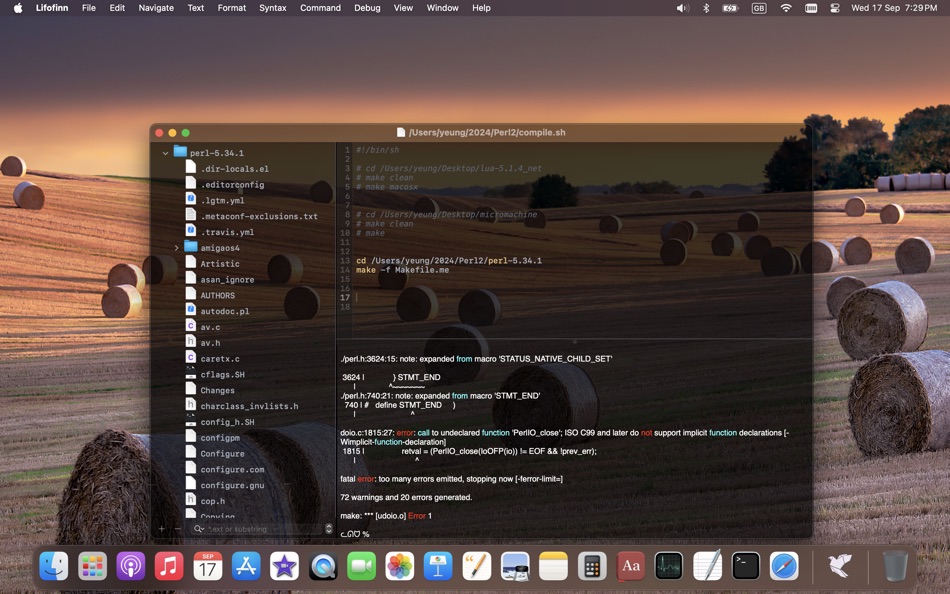
Task: Open the Lifofinn application menu
Action: pyautogui.click(x=52, y=8)
